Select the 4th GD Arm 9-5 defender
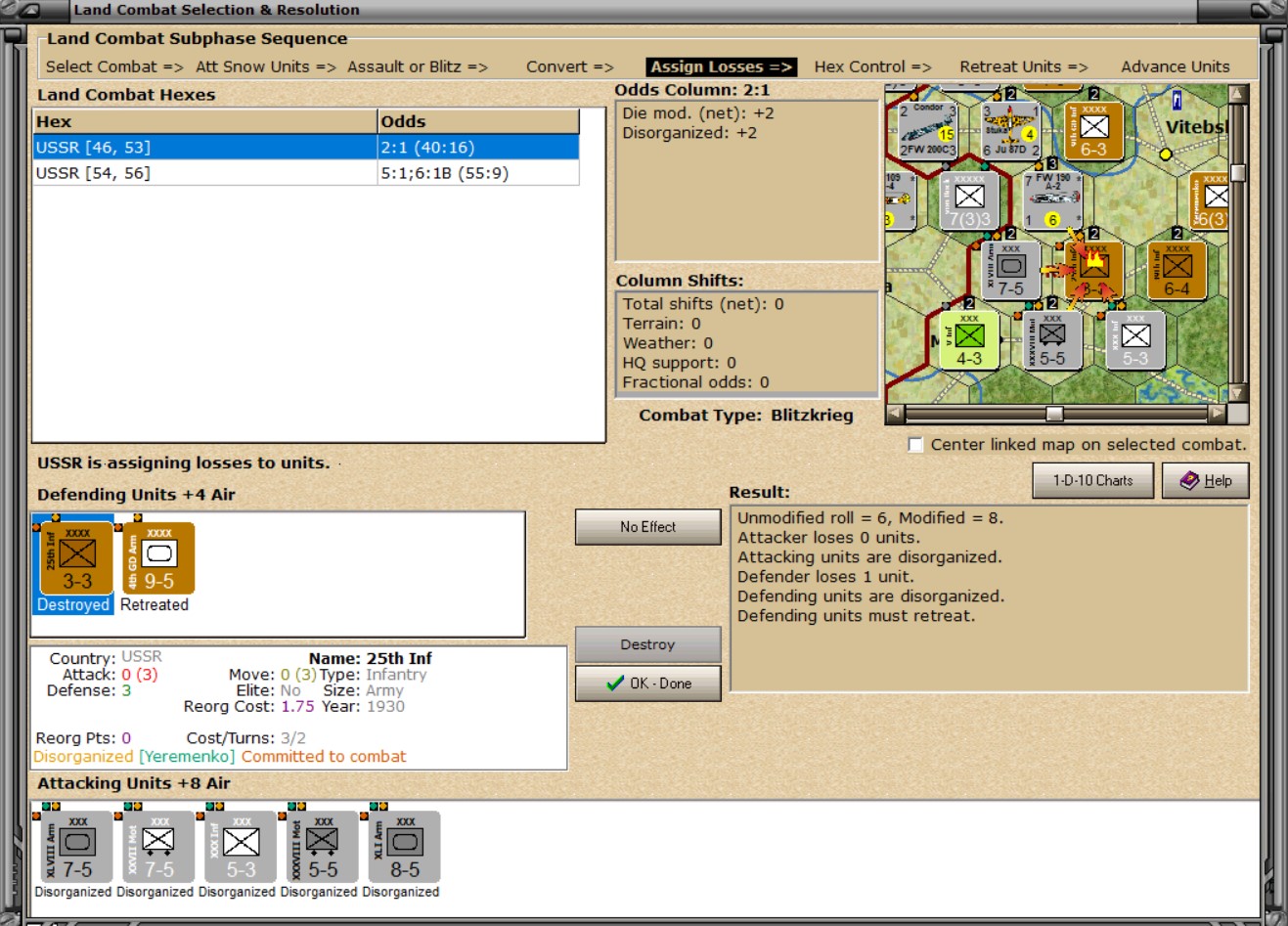The height and width of the screenshot is (926, 1288). [x=158, y=559]
